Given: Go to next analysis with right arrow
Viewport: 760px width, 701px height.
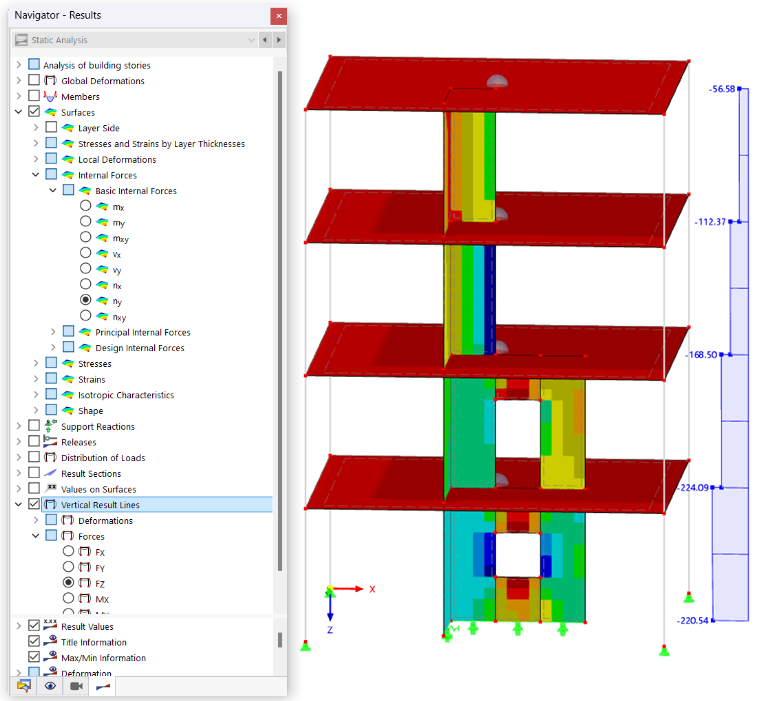Looking at the screenshot, I should click(279, 40).
